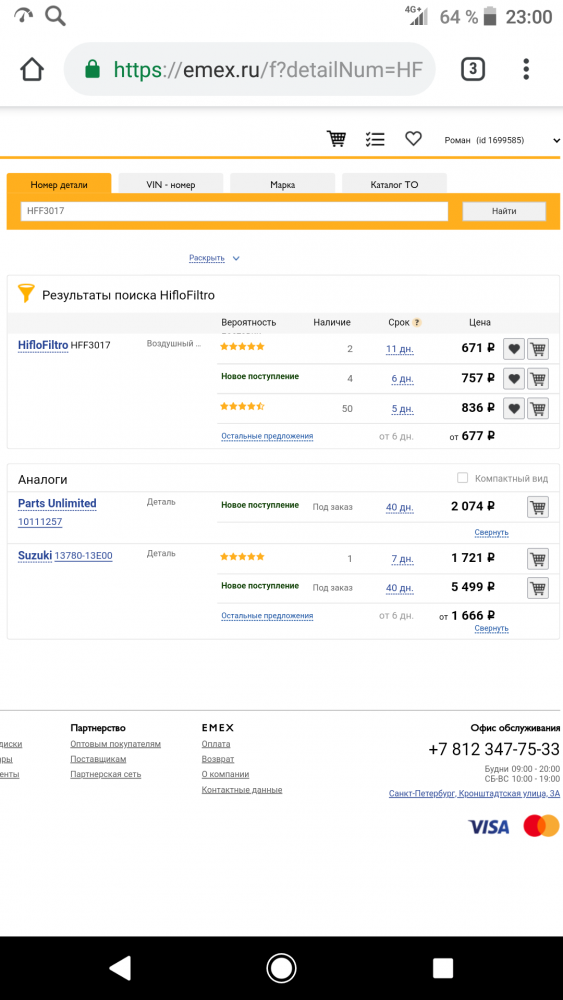Viewport: 563px width, 1000px height.
Task: Add 671 ₽ offer to cart
Action: 538,349
